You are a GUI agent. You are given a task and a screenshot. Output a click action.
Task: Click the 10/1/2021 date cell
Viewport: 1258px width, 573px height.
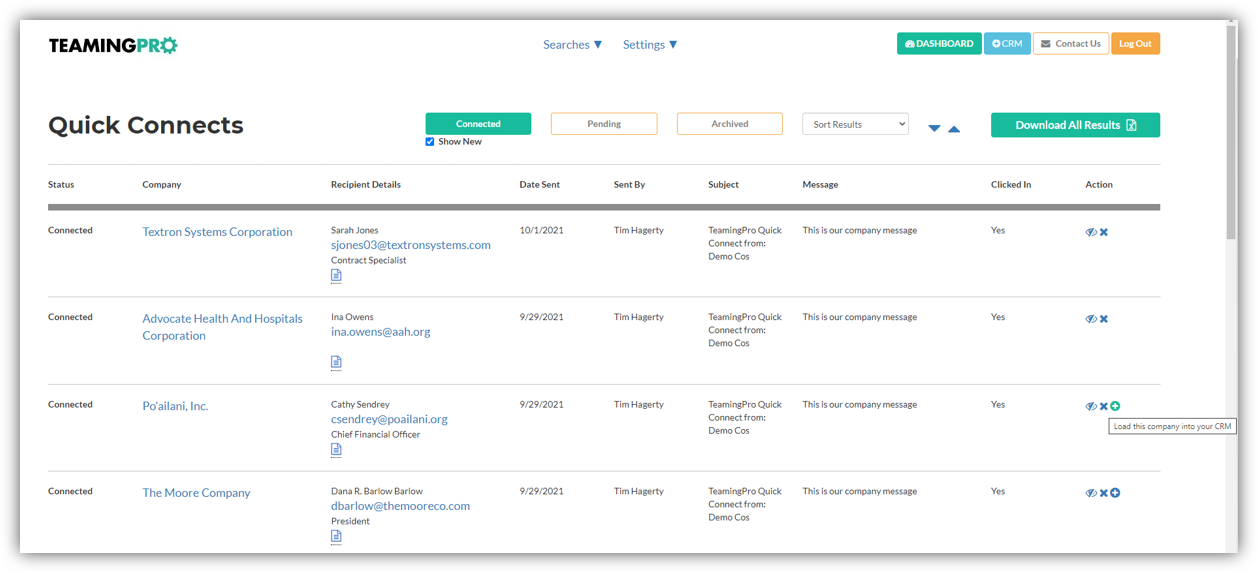point(541,230)
